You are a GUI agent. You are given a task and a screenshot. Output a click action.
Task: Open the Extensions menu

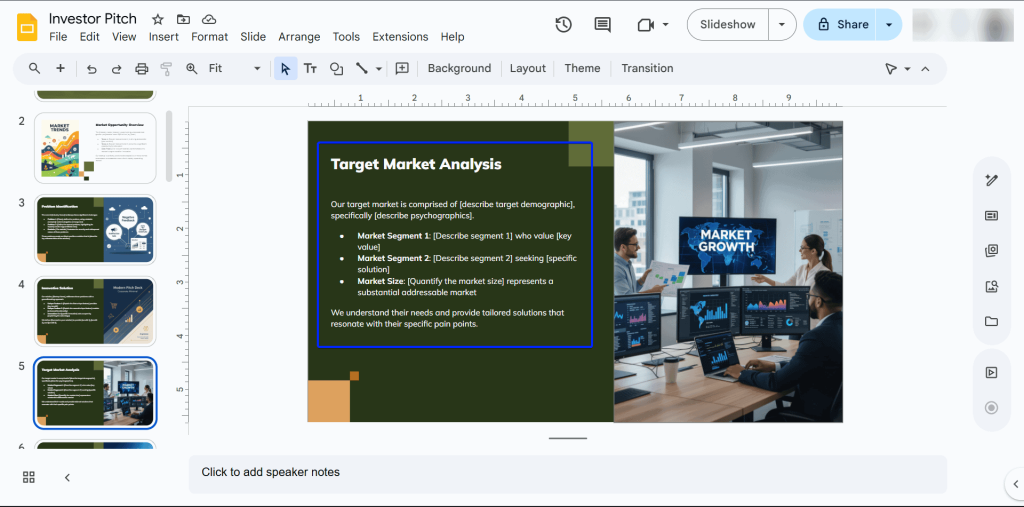pyautogui.click(x=400, y=37)
